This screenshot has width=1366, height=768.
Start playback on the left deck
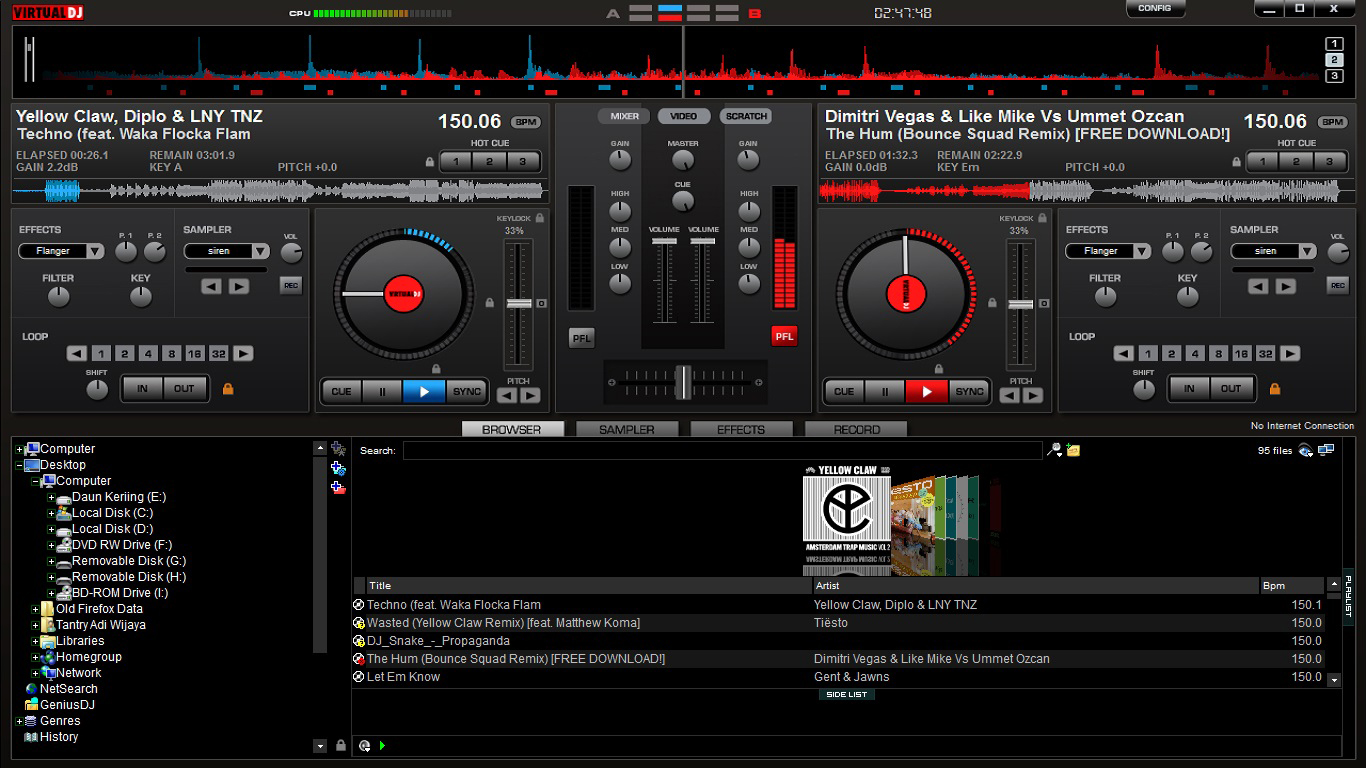click(x=424, y=392)
